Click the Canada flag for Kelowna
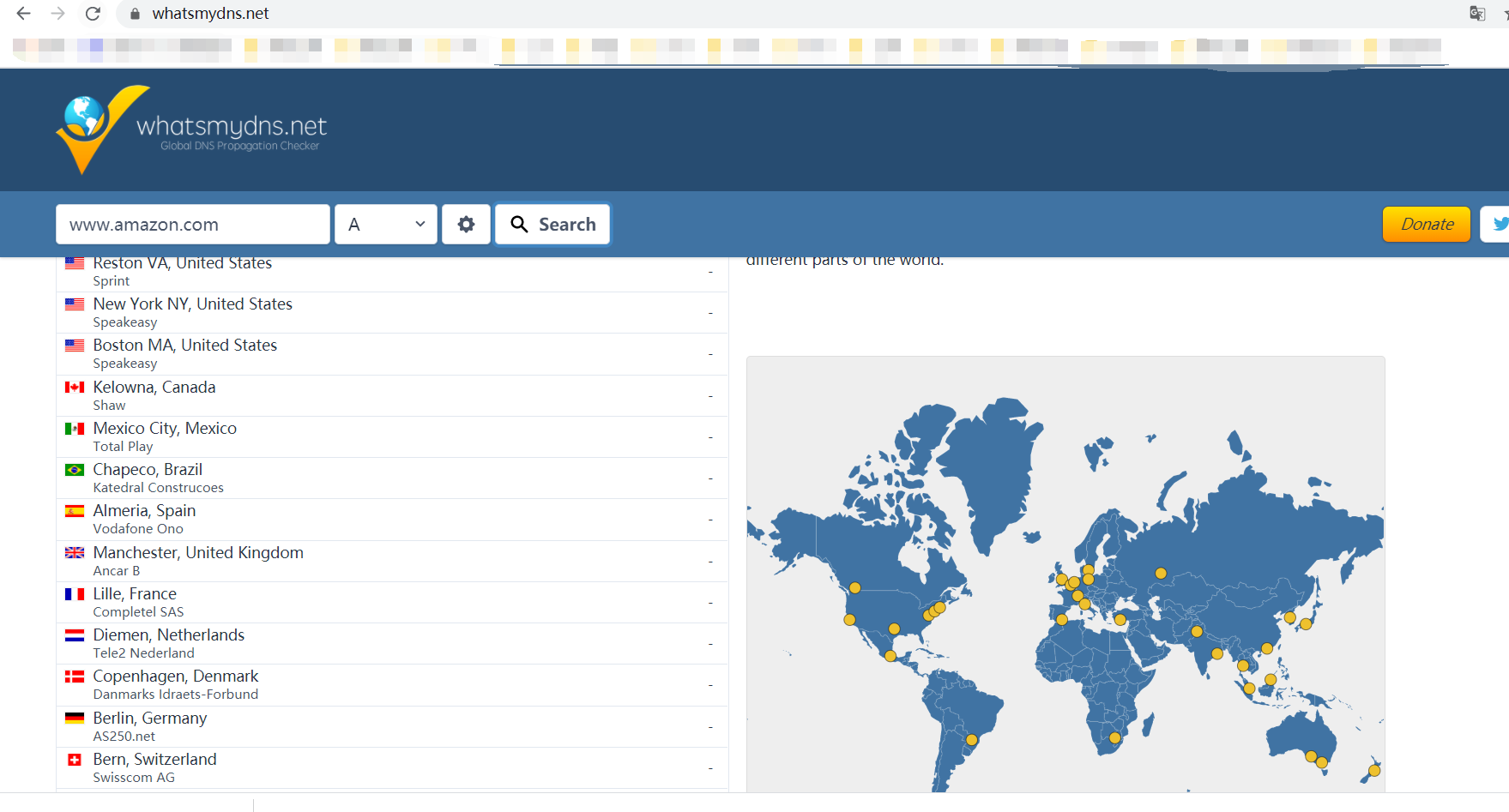 tap(75, 388)
